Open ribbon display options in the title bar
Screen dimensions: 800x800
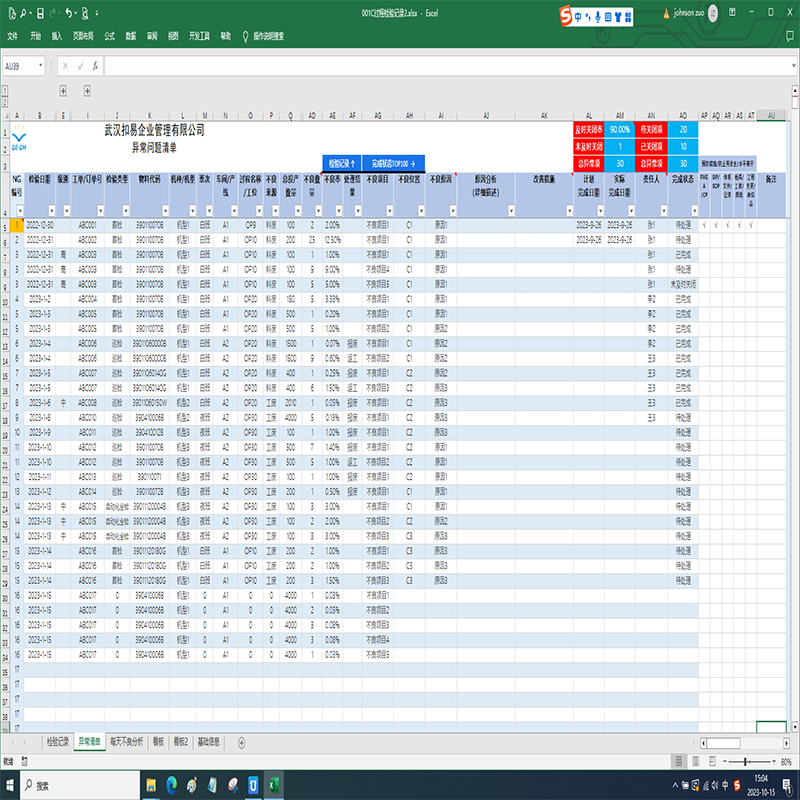pos(732,12)
